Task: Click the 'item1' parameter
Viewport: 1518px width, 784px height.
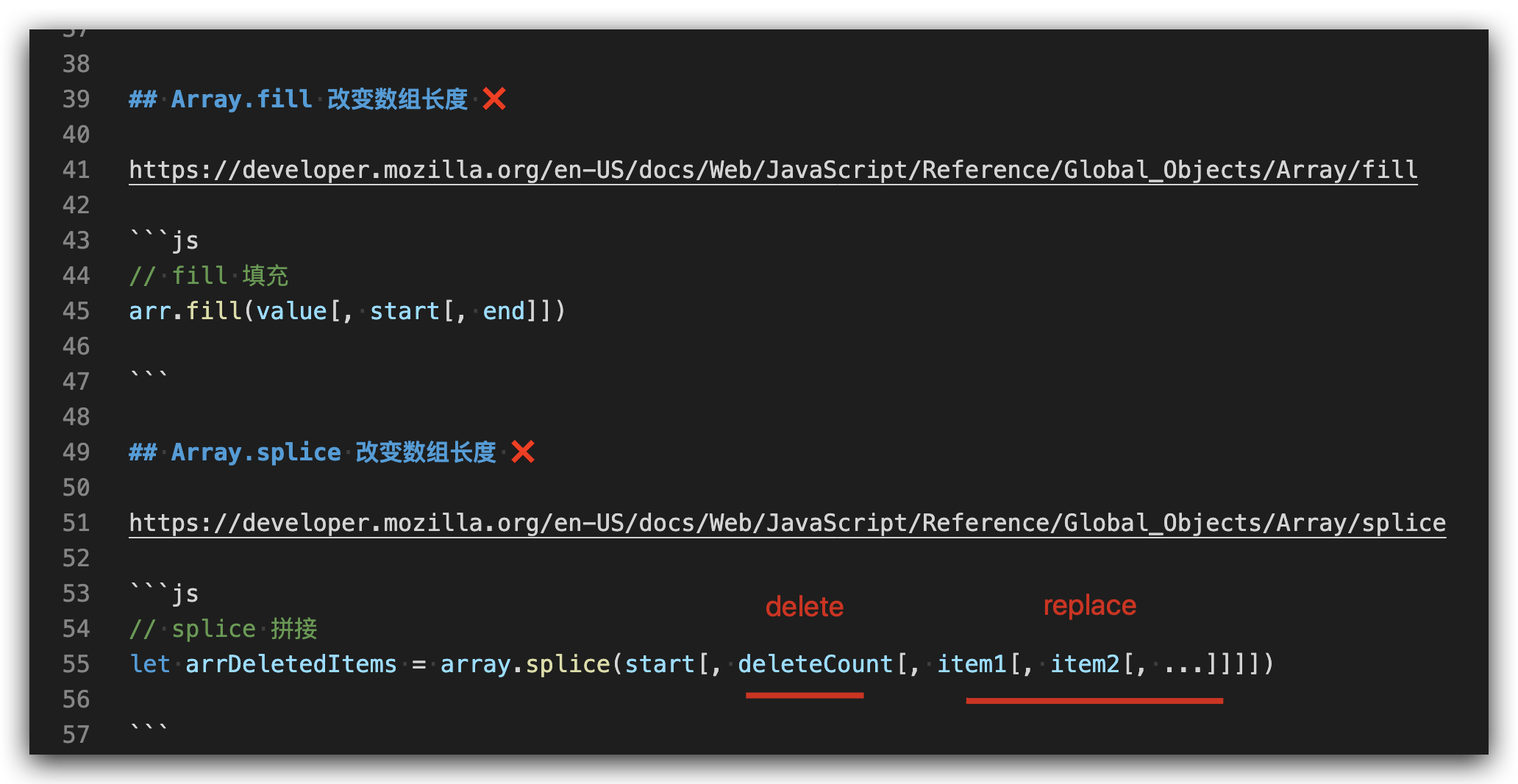Action: point(971,664)
